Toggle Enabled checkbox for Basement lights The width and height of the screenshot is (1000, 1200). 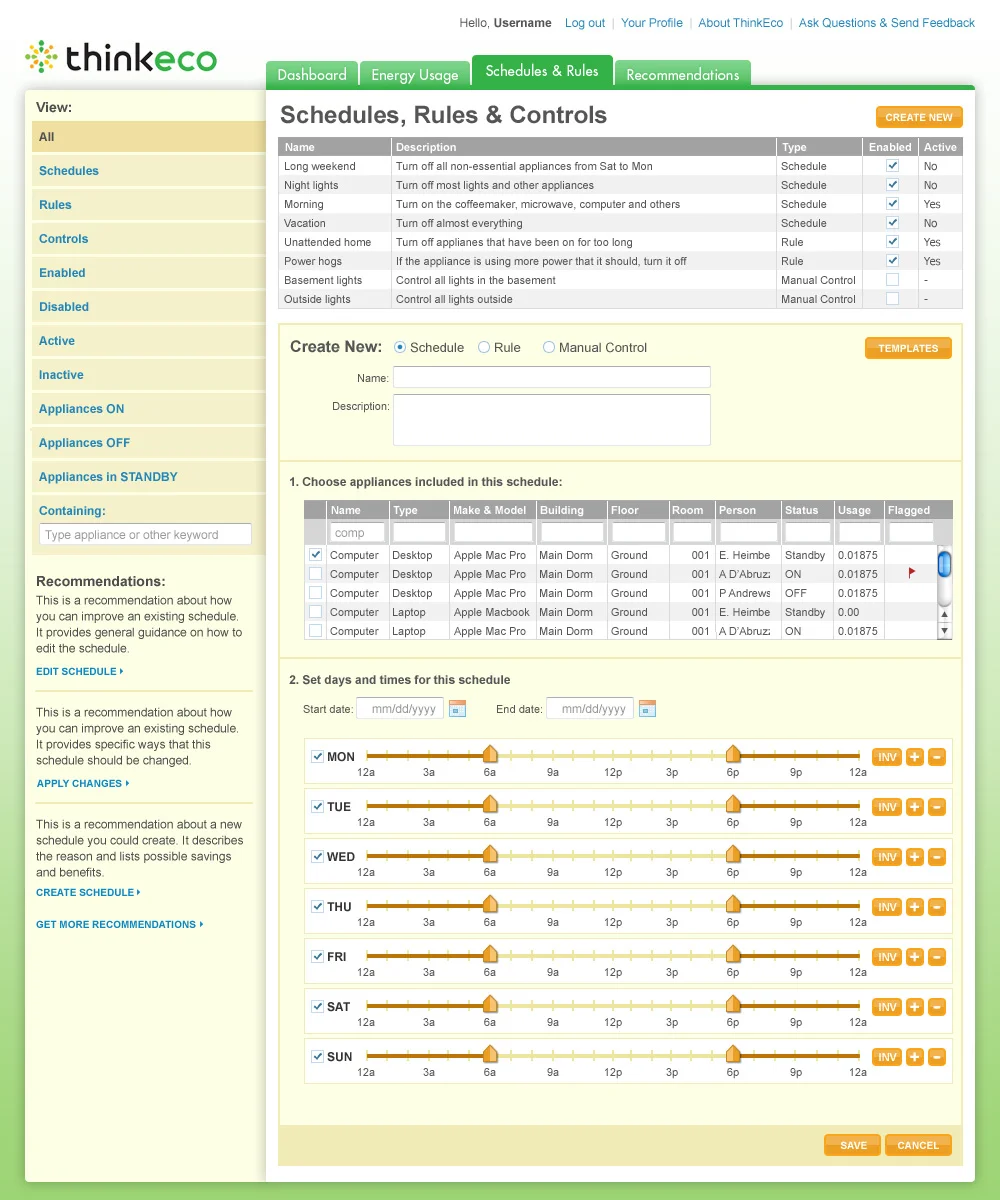pyautogui.click(x=892, y=280)
